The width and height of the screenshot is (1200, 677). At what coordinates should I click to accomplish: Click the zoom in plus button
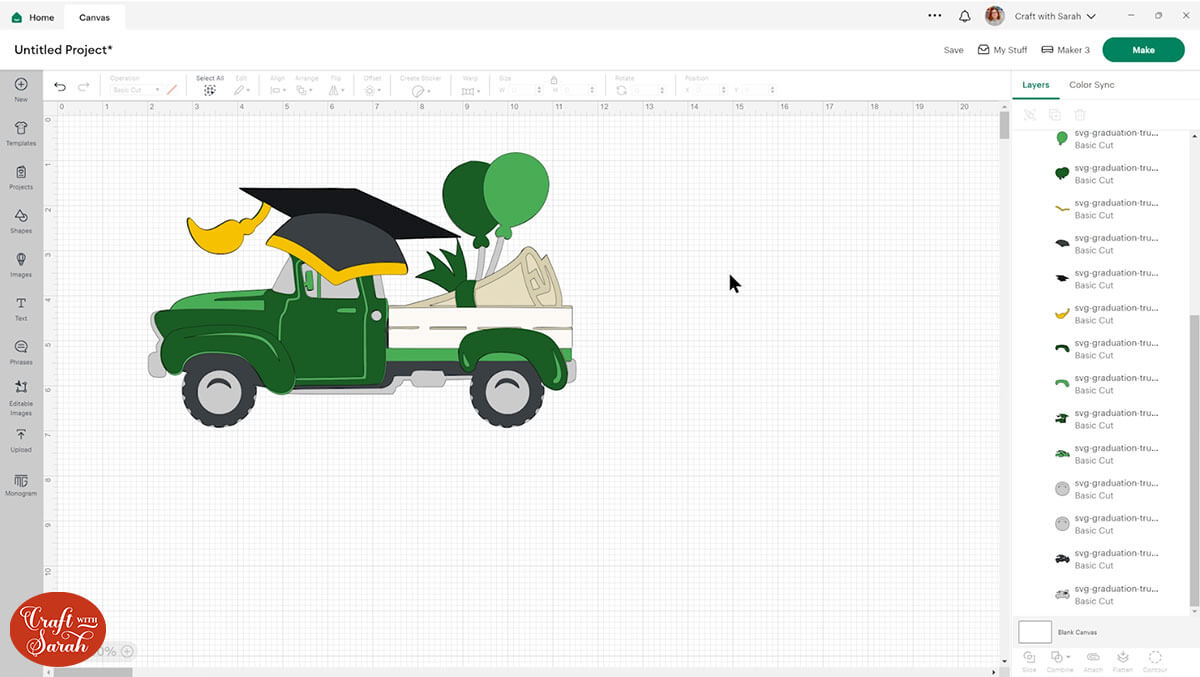click(x=127, y=651)
